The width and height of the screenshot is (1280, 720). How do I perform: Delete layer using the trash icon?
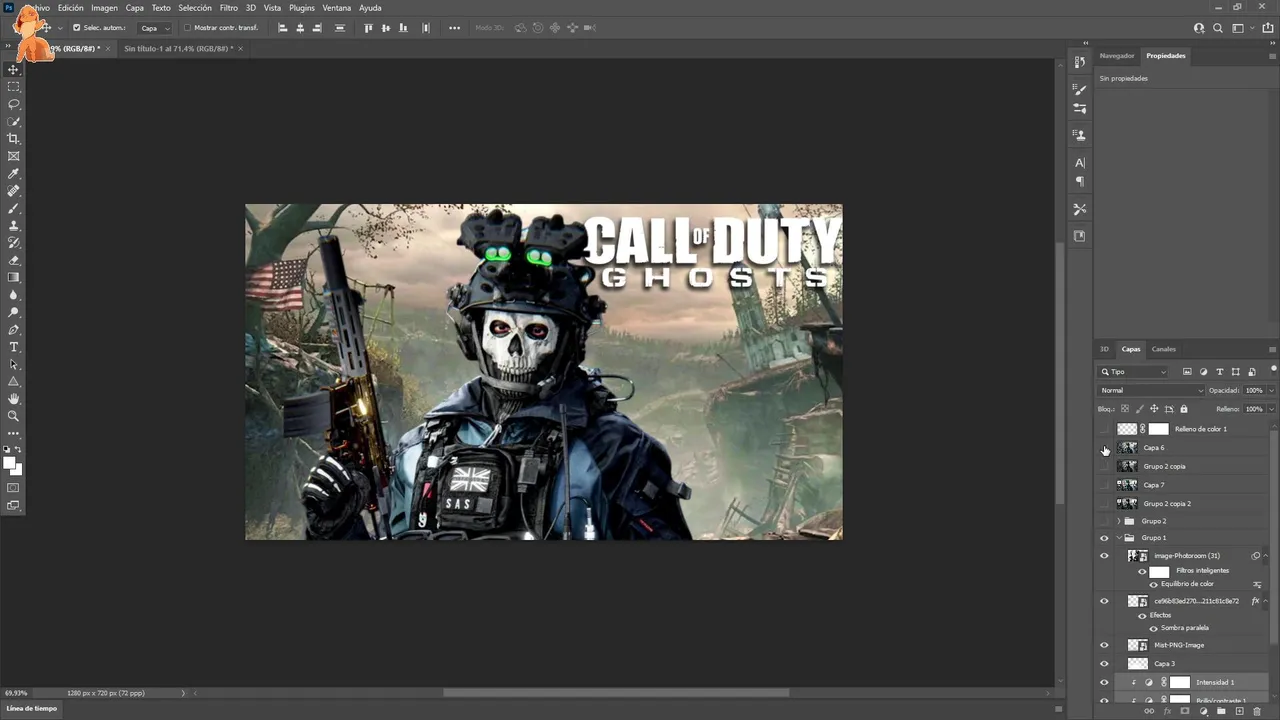pos(1257,712)
